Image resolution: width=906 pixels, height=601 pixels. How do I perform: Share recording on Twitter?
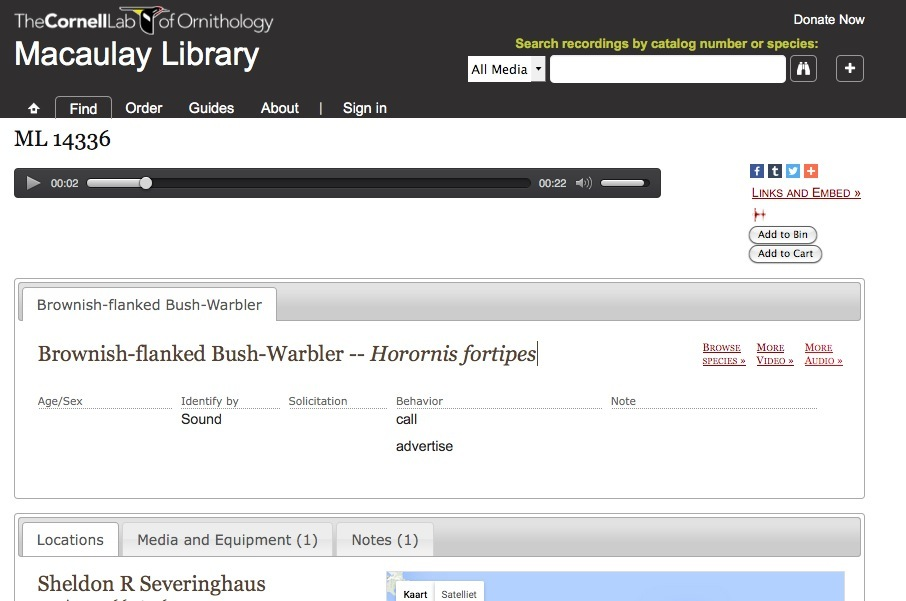tap(793, 171)
